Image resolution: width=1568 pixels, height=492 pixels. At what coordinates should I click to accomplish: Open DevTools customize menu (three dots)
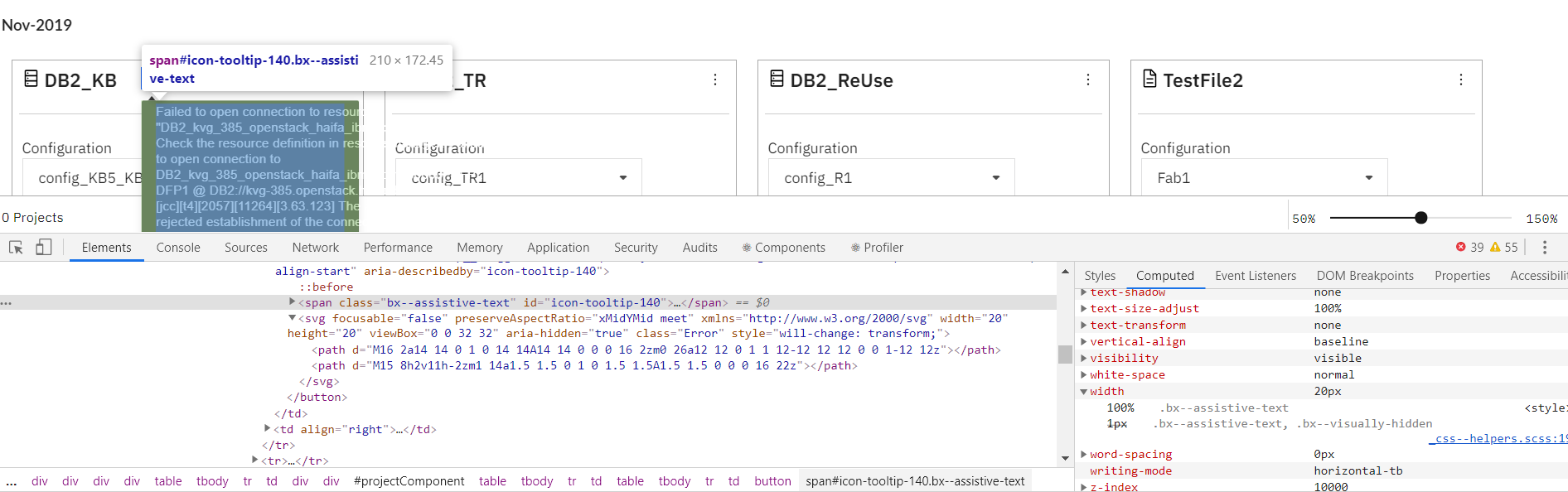pyautogui.click(x=1544, y=247)
